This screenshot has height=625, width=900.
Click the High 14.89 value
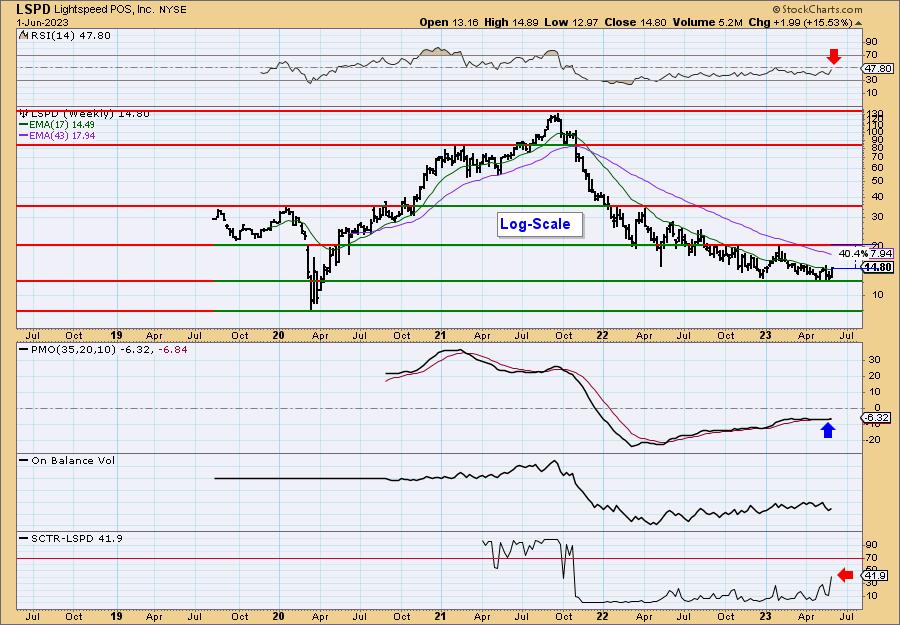pyautogui.click(x=511, y=22)
